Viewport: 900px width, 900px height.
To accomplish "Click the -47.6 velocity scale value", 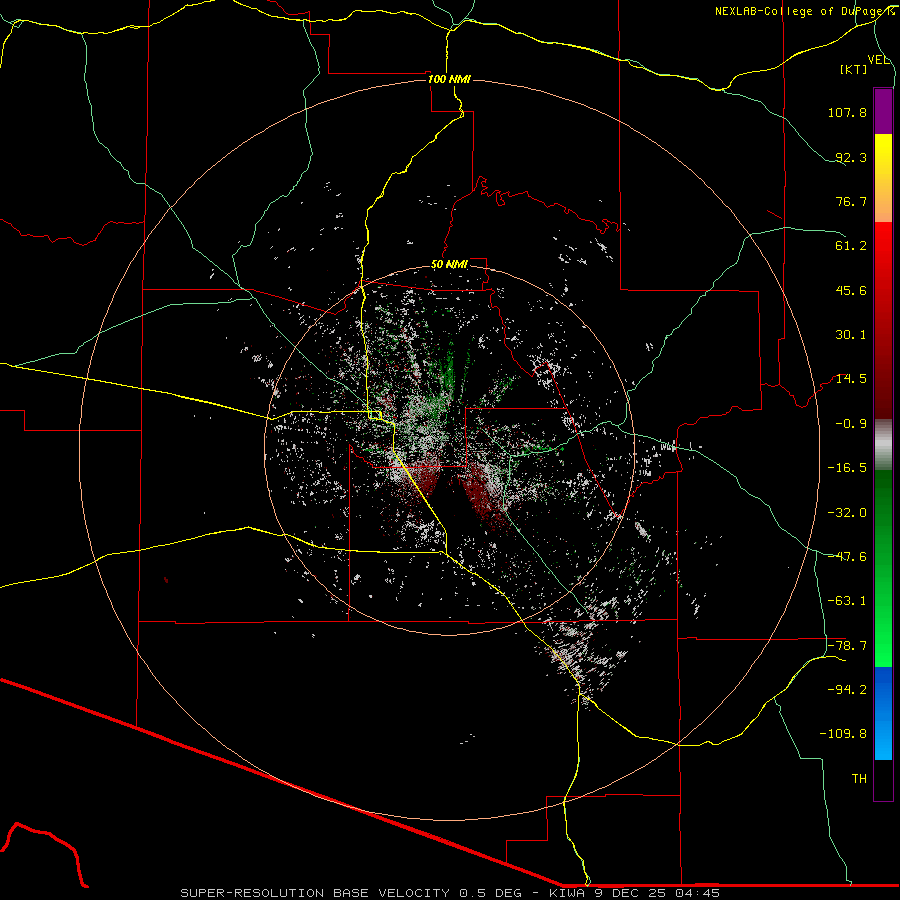I will [x=847, y=557].
